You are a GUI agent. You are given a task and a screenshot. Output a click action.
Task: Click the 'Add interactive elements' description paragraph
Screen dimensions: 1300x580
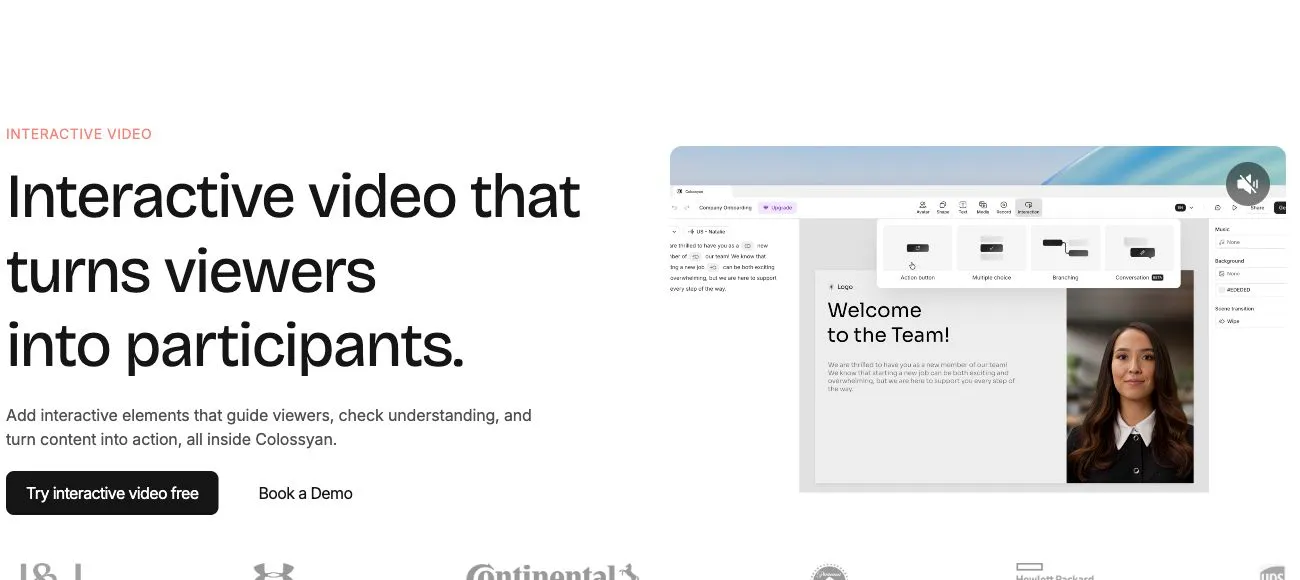pos(269,427)
